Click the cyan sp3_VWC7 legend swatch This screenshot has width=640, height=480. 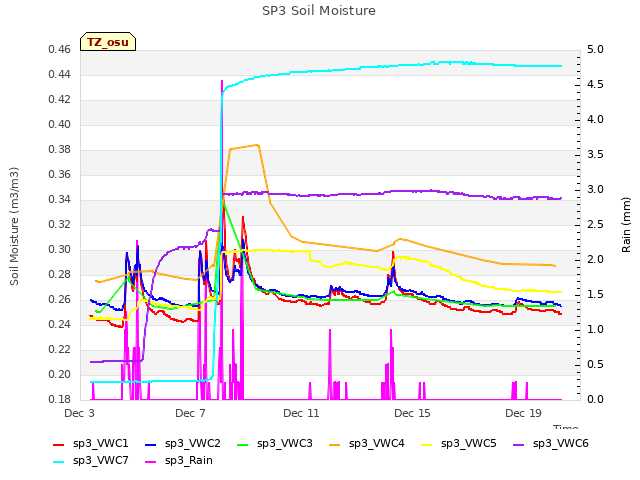(x=59, y=462)
